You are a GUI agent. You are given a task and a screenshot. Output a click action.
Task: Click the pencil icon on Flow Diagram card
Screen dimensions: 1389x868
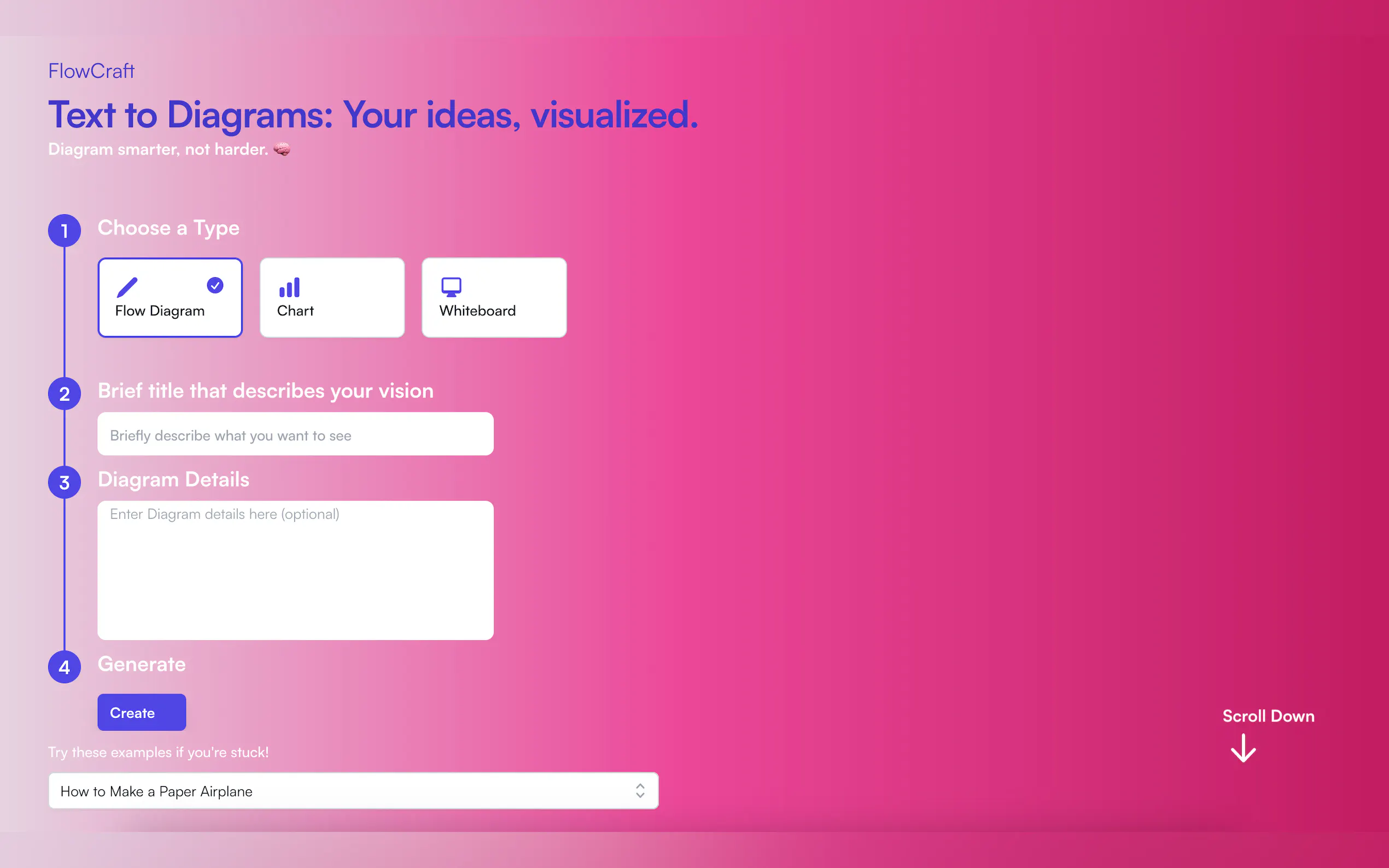(x=127, y=287)
